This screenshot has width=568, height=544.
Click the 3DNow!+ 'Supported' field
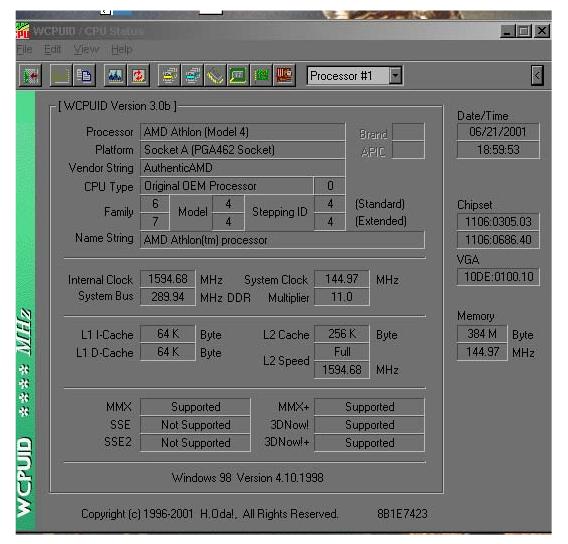click(x=369, y=443)
